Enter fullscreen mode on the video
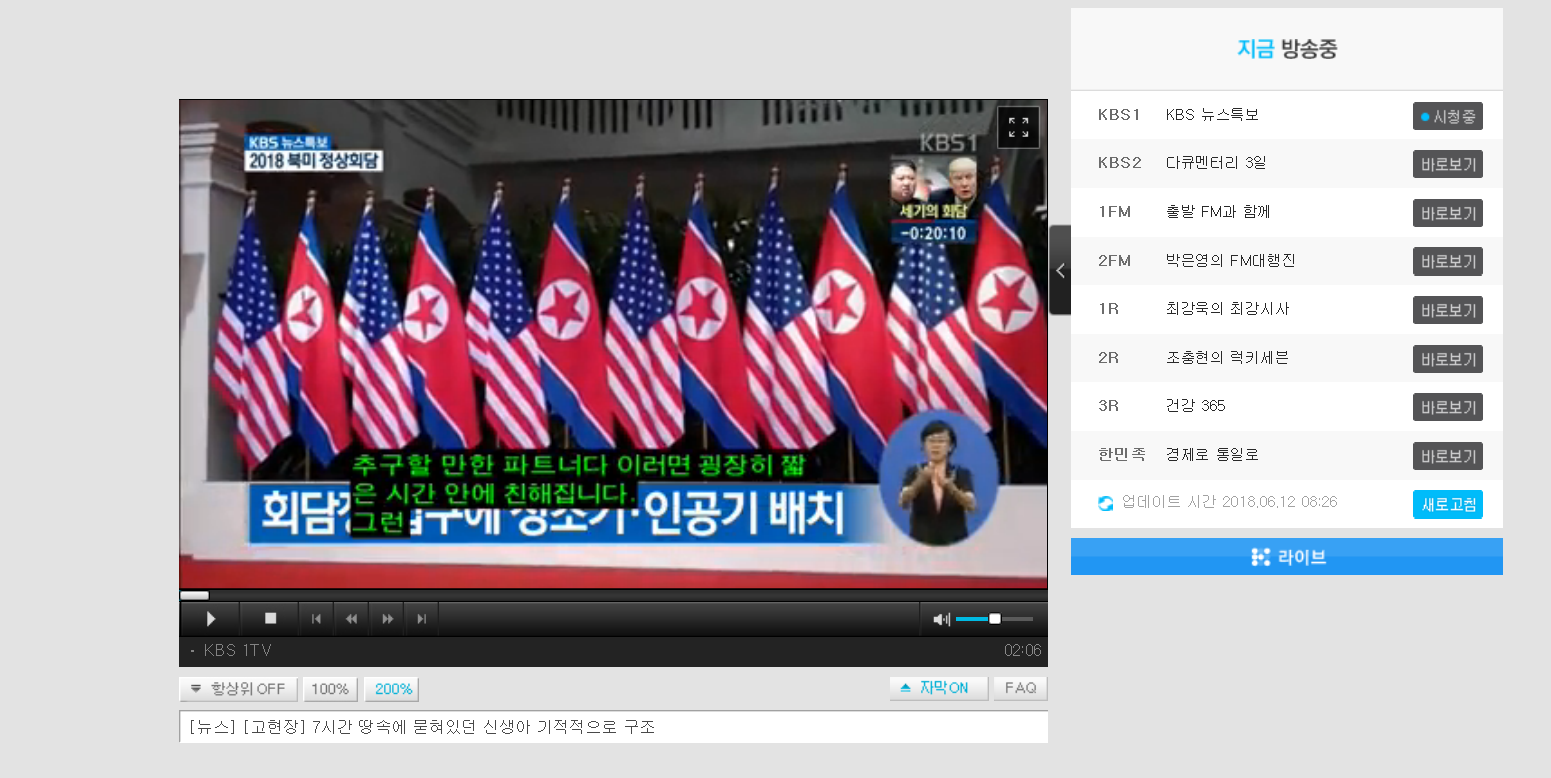 pos(1018,127)
